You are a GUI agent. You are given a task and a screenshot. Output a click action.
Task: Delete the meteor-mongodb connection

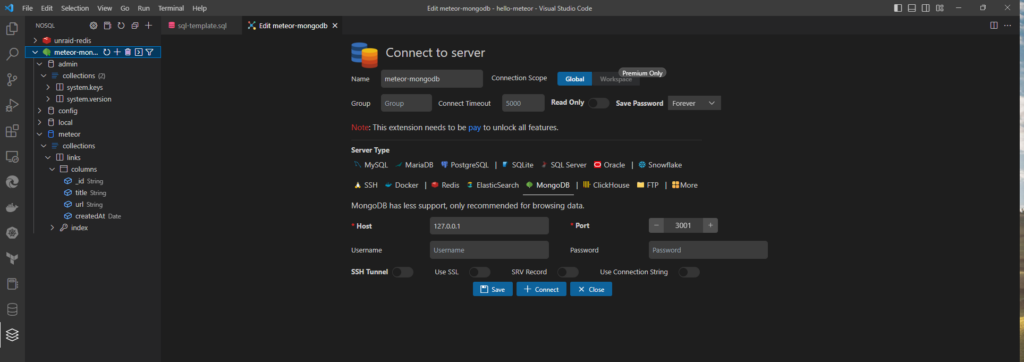(127, 52)
